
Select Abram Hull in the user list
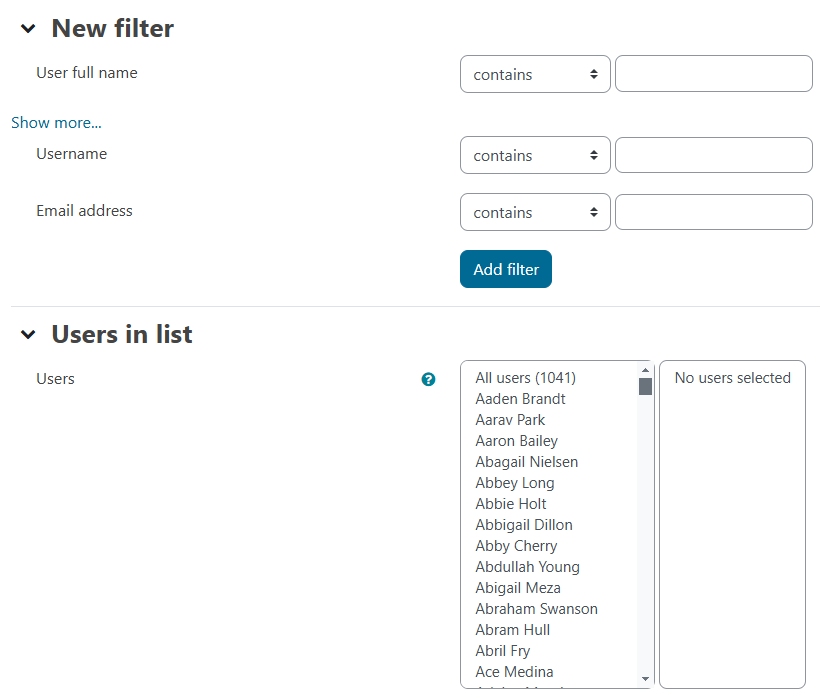click(512, 630)
